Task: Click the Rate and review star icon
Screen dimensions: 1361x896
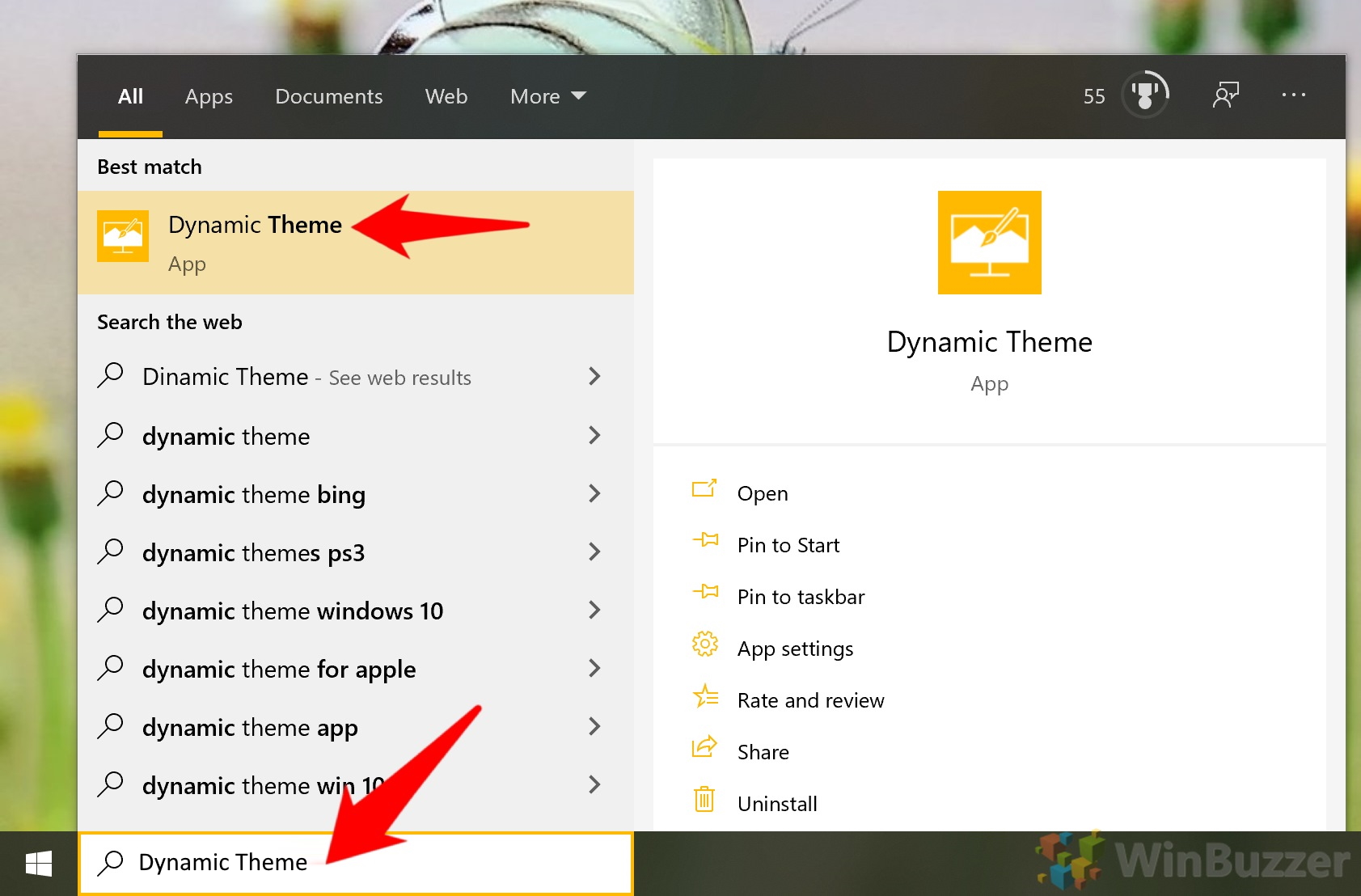Action: (x=705, y=696)
